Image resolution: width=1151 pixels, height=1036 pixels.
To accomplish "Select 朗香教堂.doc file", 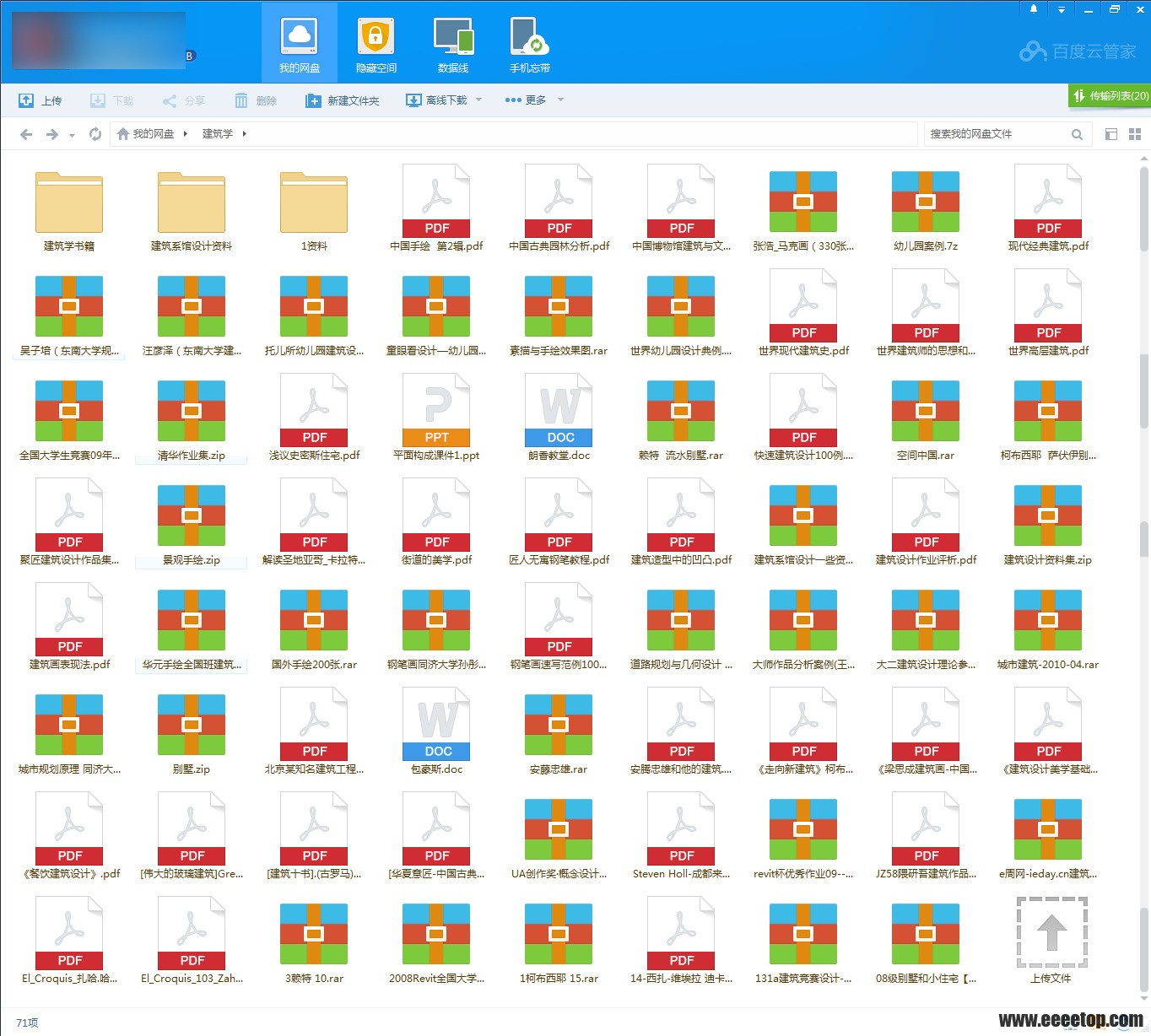I will (559, 419).
